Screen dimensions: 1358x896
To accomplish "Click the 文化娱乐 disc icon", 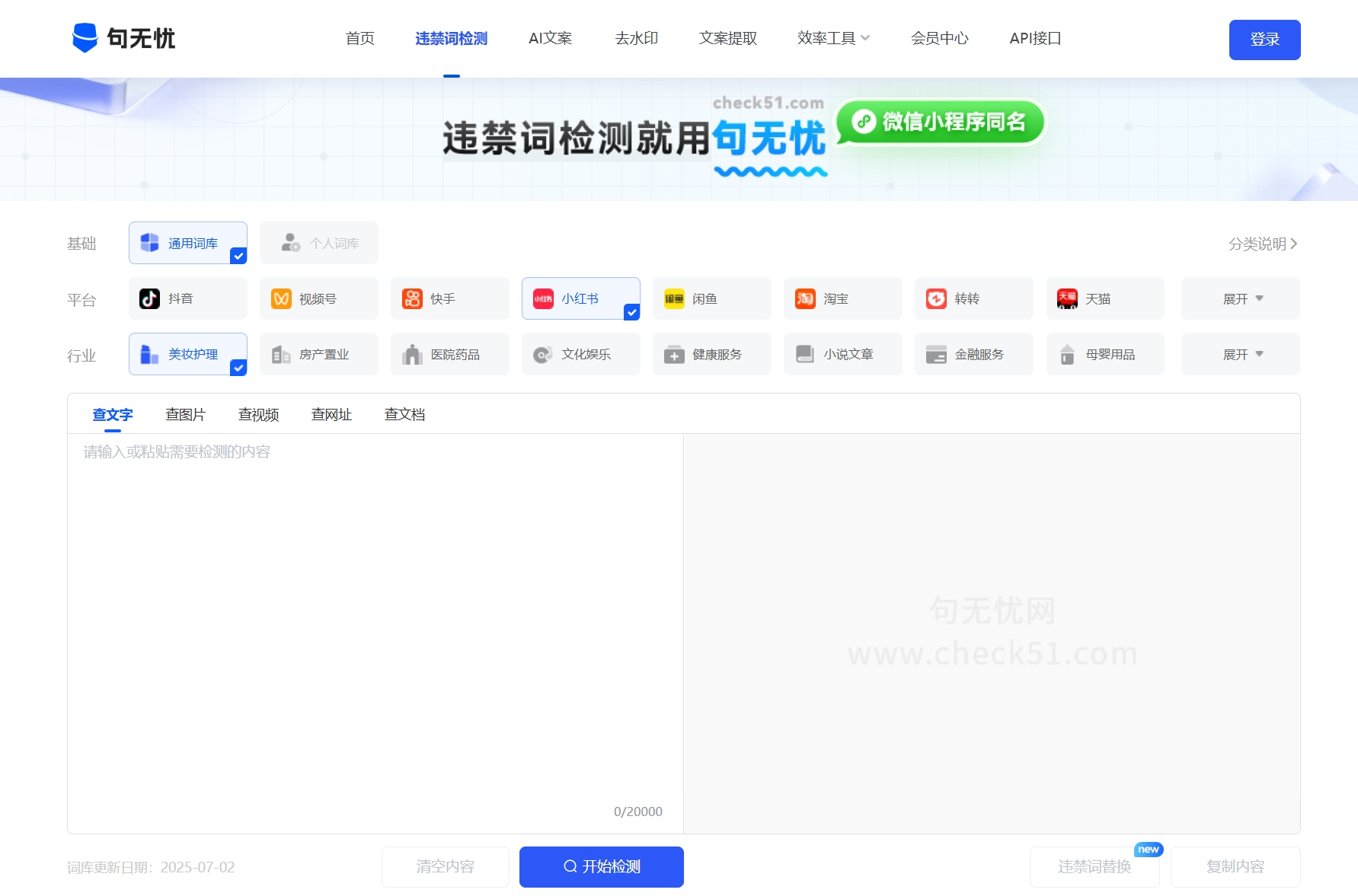I will pos(543,355).
